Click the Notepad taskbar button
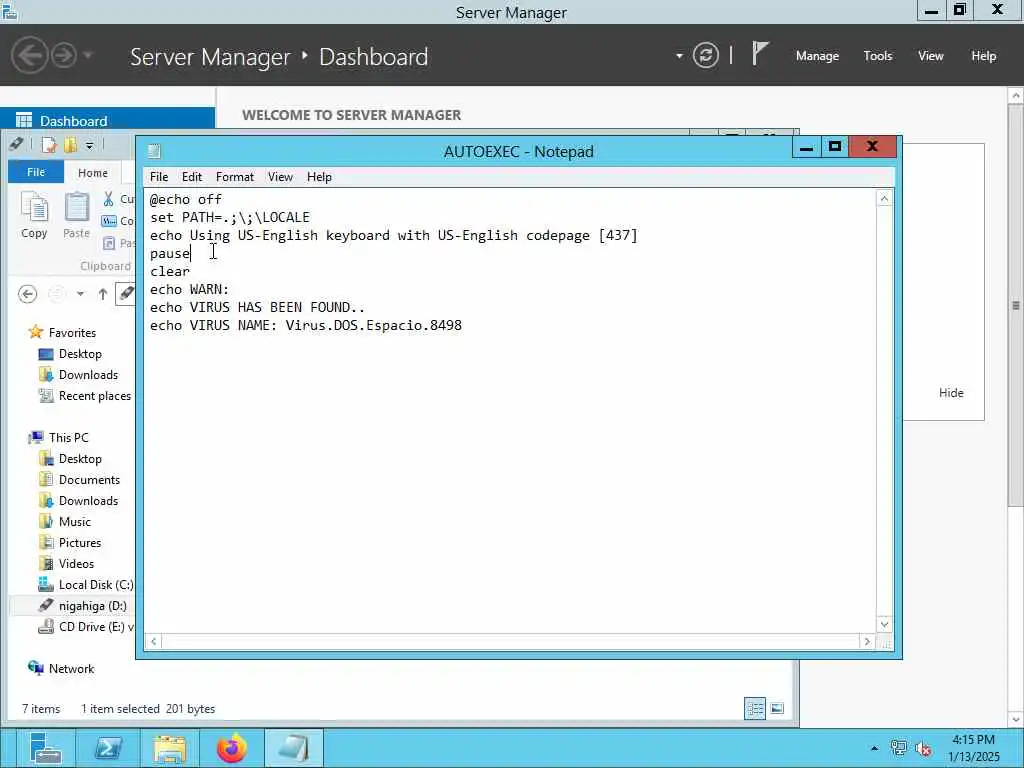Image resolution: width=1024 pixels, height=768 pixels. tap(294, 748)
